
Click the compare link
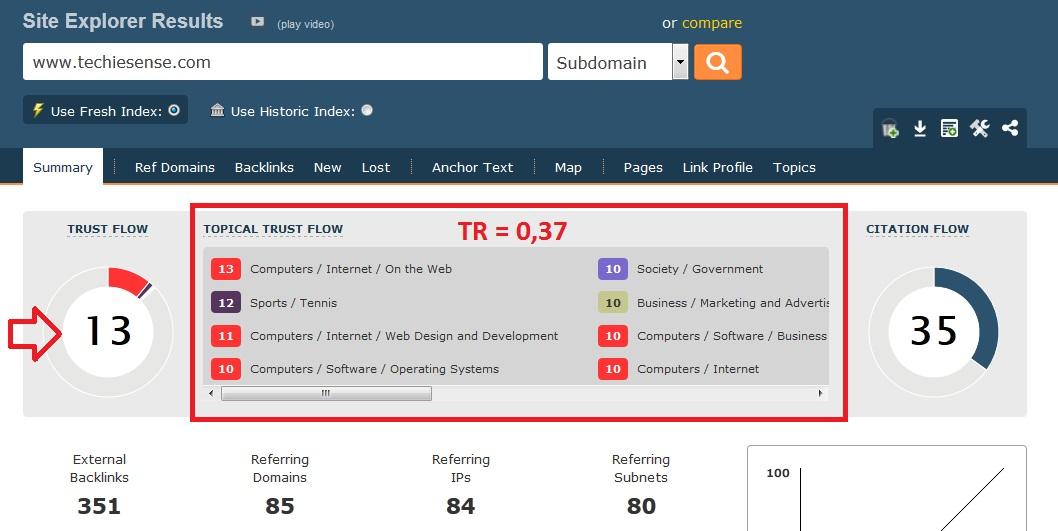[x=712, y=23]
